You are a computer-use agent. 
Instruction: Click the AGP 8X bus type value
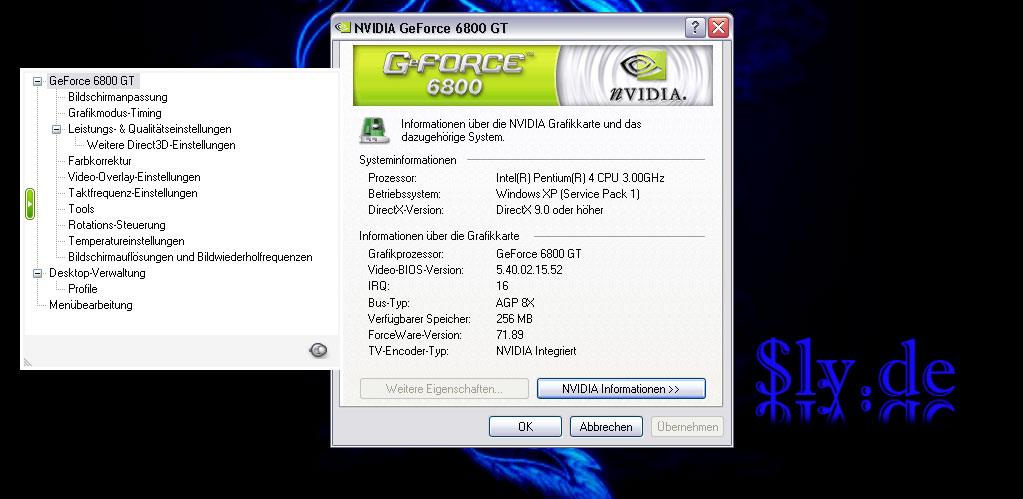(515, 303)
